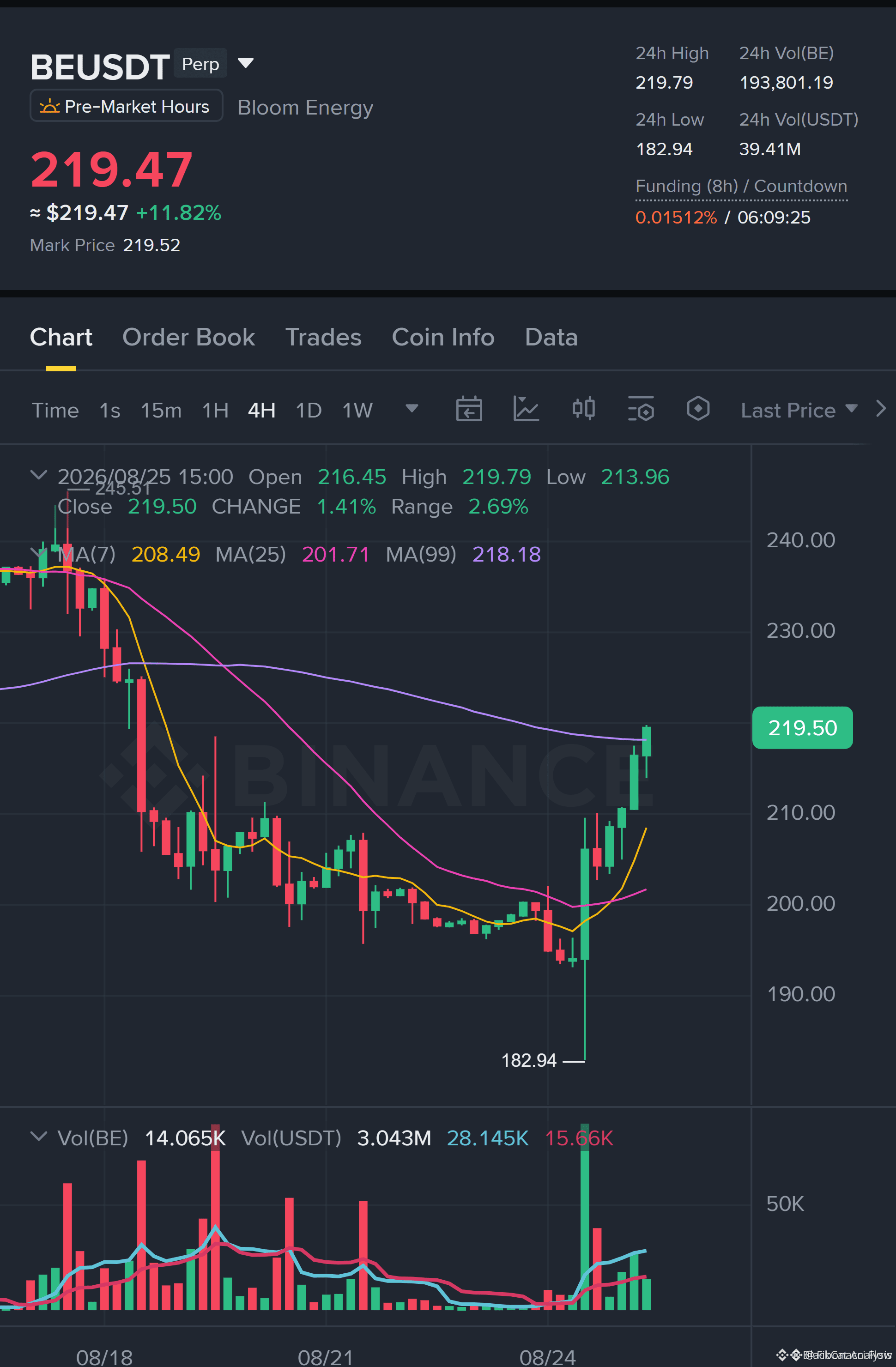
Task: Open the go-to-date calendar icon
Action: 469,409
